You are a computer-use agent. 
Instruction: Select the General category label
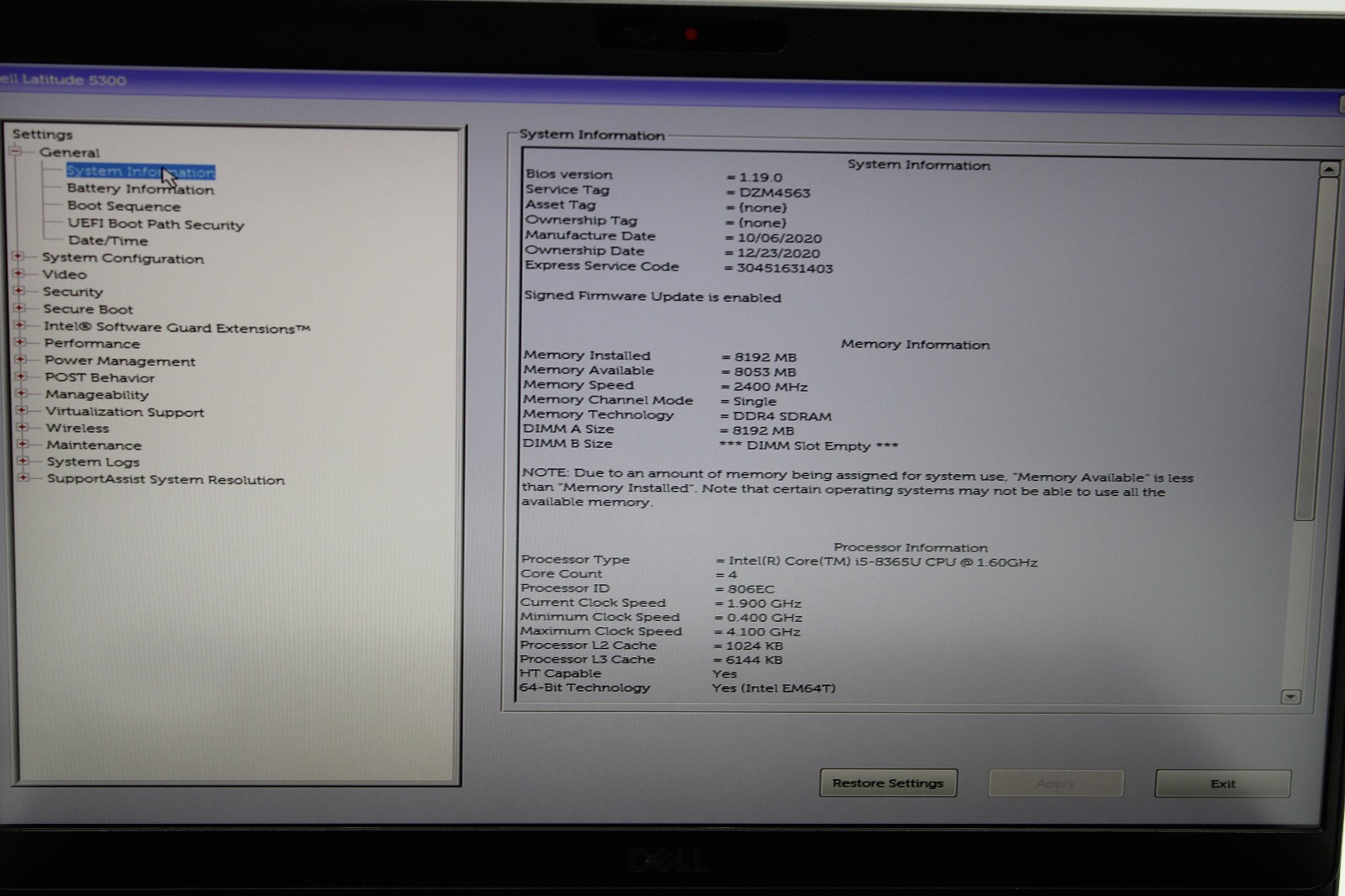pyautogui.click(x=69, y=153)
